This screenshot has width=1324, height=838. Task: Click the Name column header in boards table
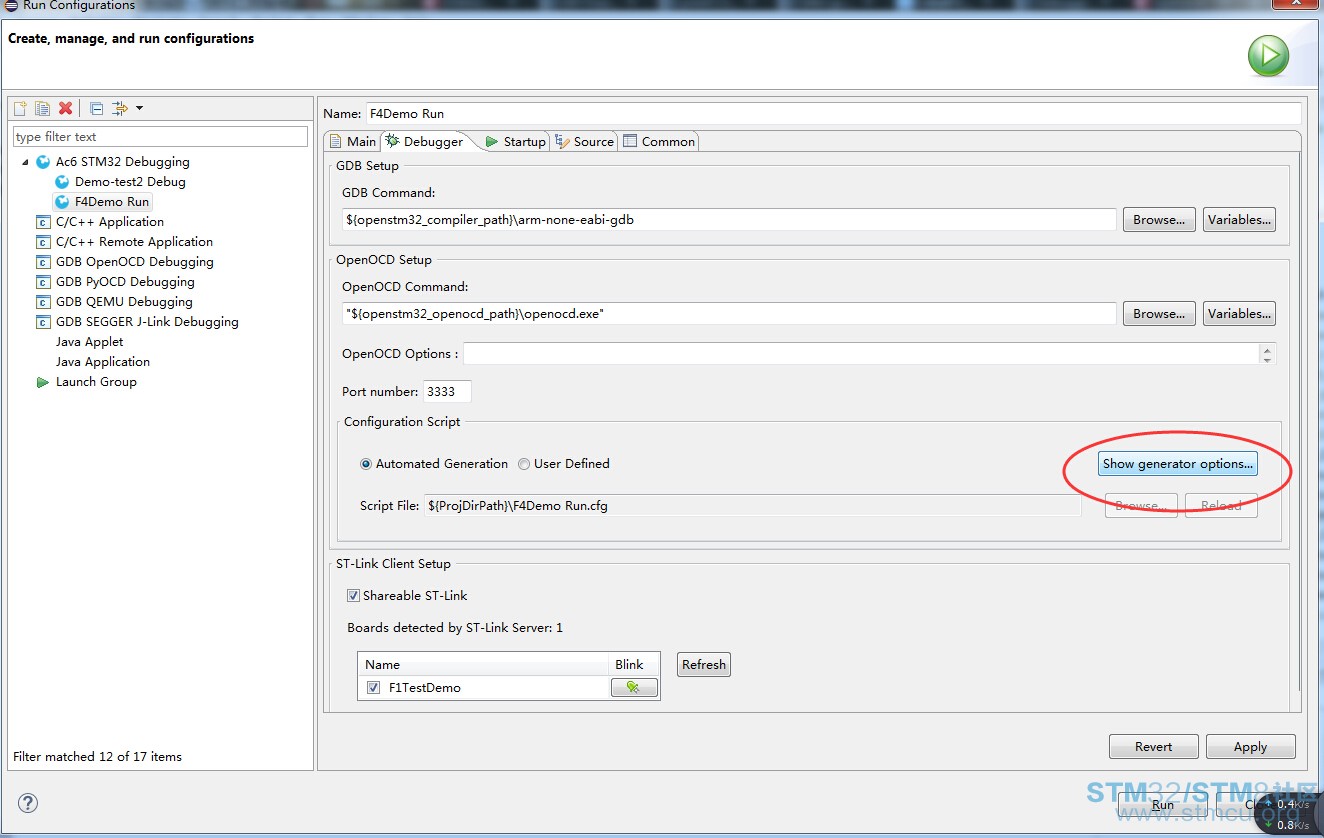pos(483,664)
